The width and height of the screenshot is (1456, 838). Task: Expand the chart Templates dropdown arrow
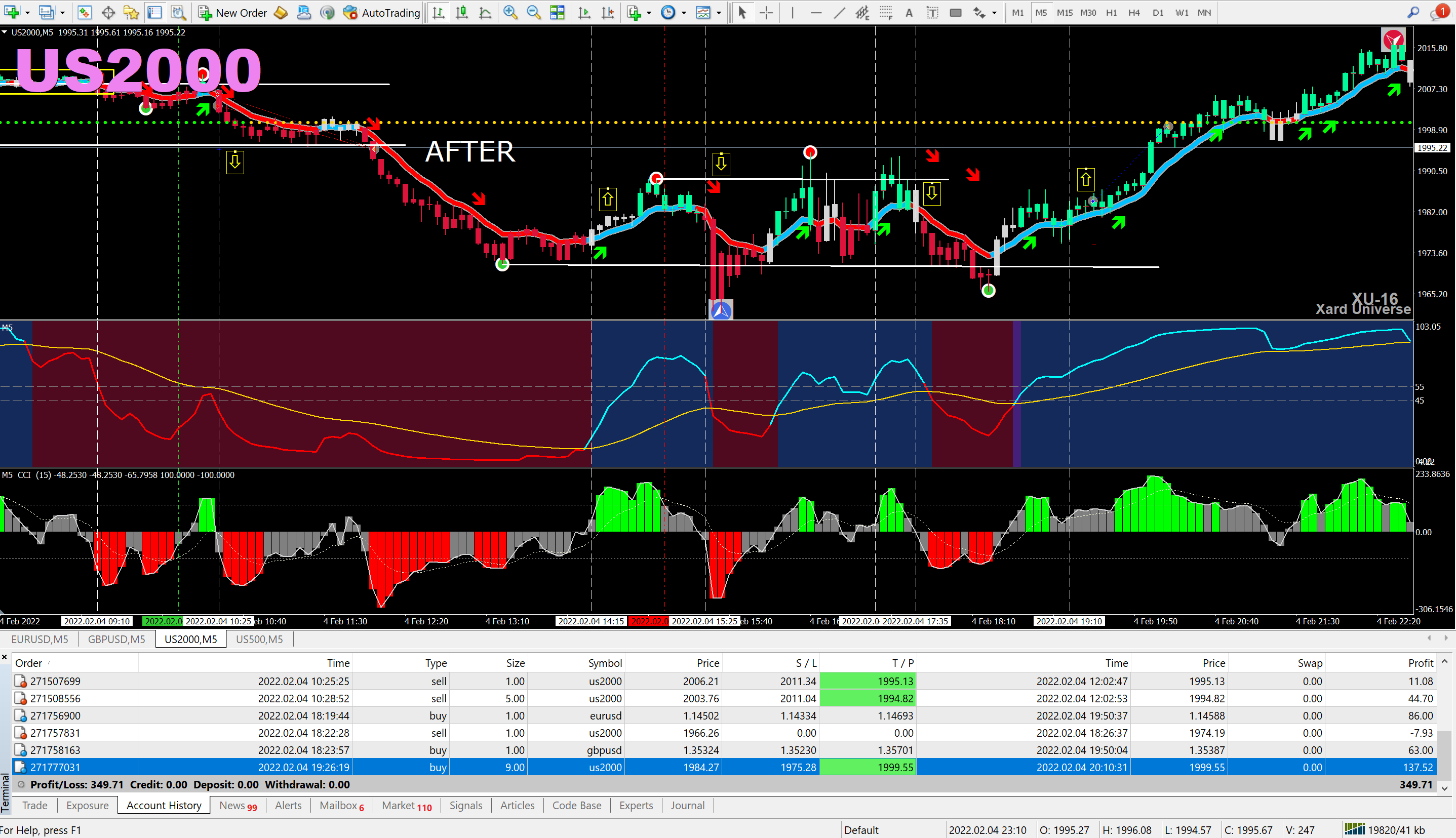[x=719, y=13]
